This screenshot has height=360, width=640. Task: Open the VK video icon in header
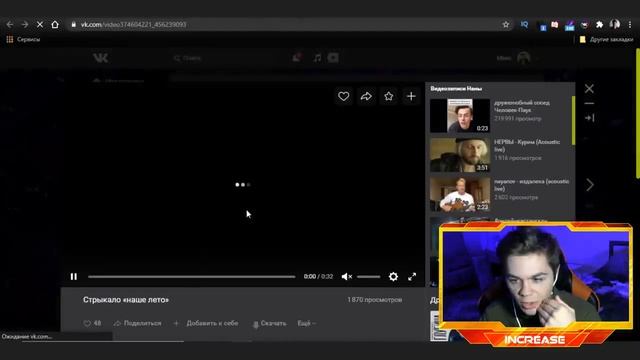(x=333, y=58)
